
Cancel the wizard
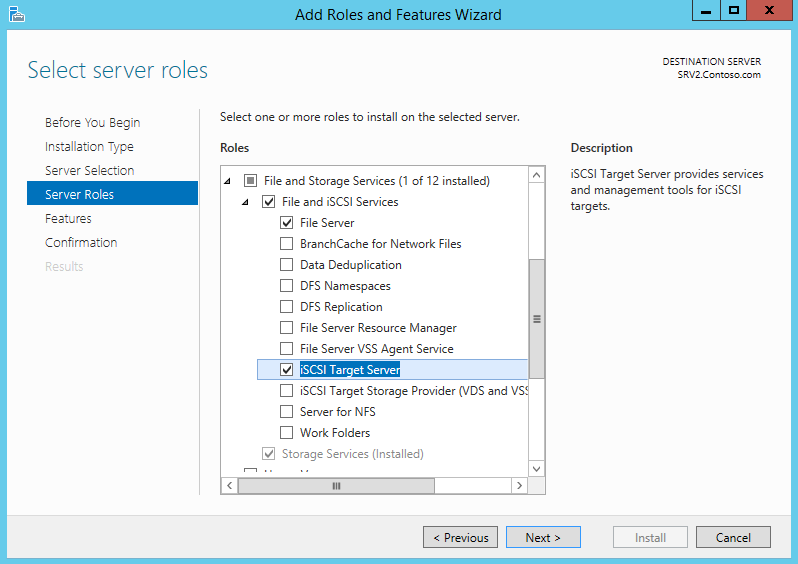pos(733,537)
